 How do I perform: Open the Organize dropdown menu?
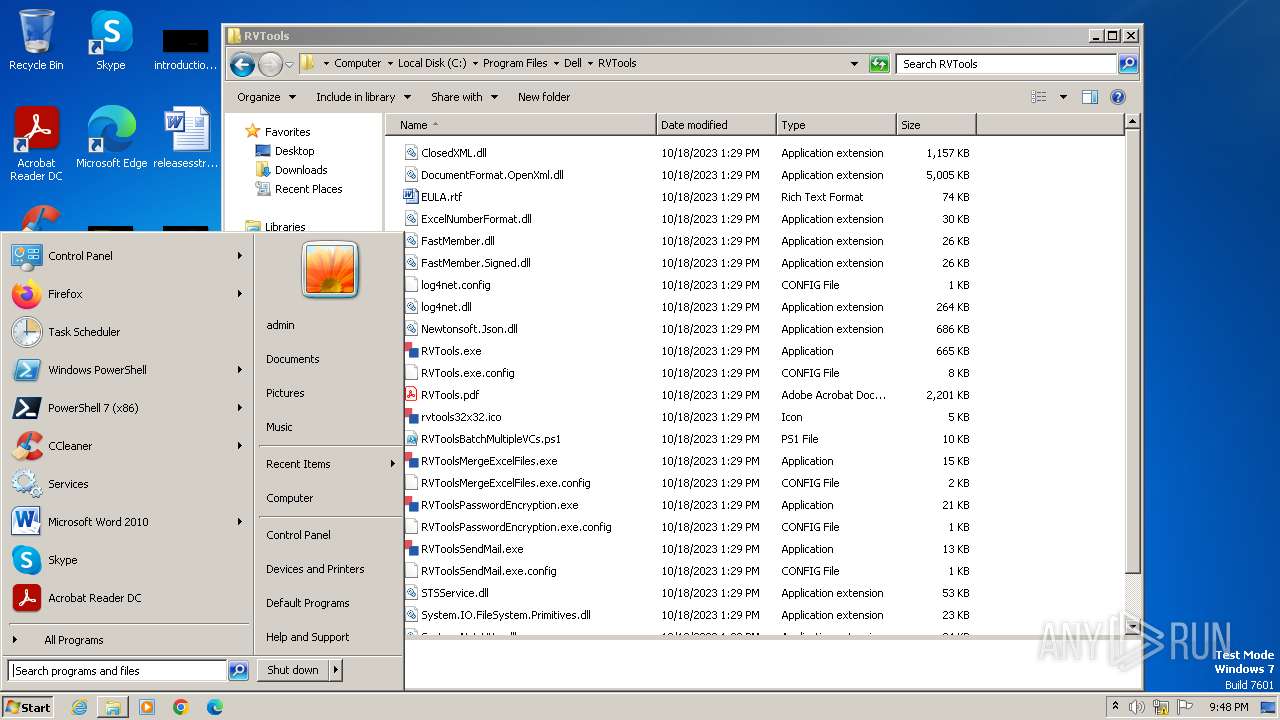point(266,97)
